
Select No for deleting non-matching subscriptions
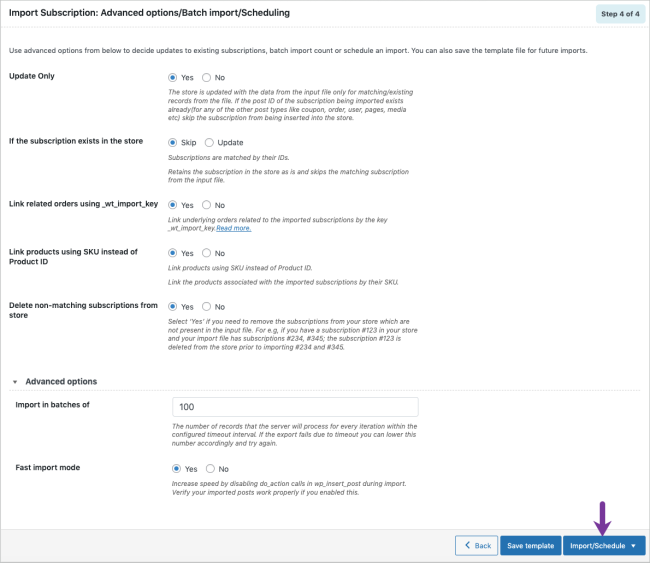tap(206, 306)
